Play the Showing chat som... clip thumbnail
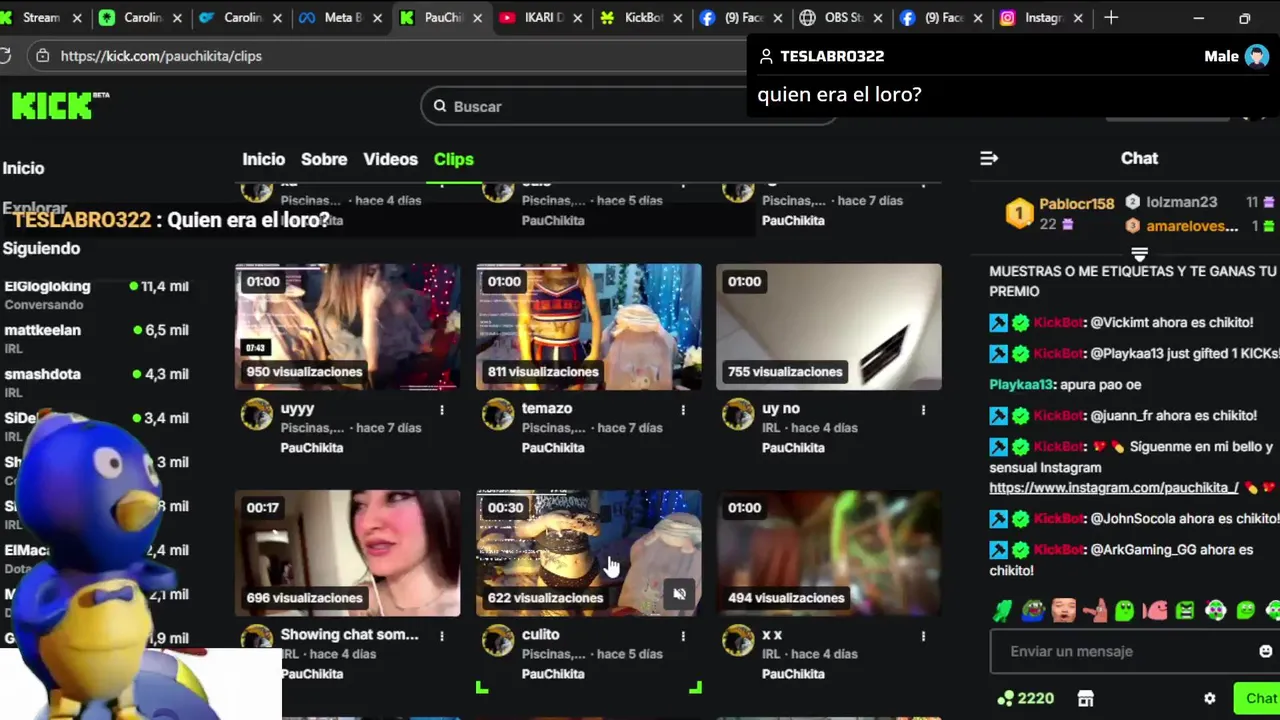Image resolution: width=1280 pixels, height=720 pixels. click(348, 553)
